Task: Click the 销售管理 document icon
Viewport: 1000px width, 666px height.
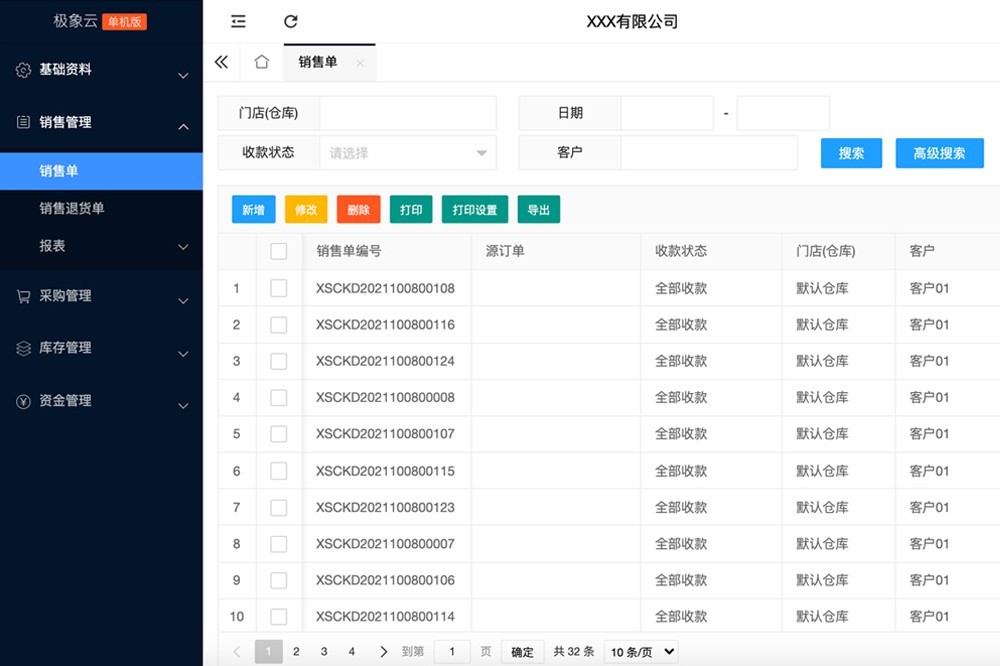Action: point(22,123)
